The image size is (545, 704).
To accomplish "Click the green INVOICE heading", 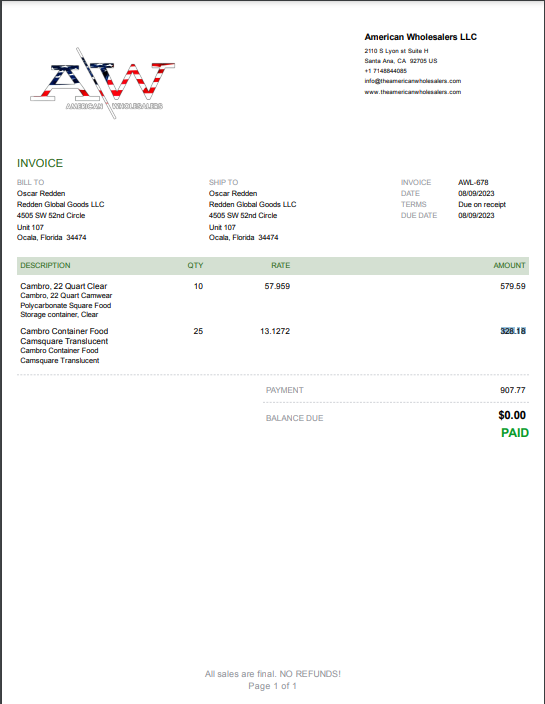I will (x=40, y=163).
